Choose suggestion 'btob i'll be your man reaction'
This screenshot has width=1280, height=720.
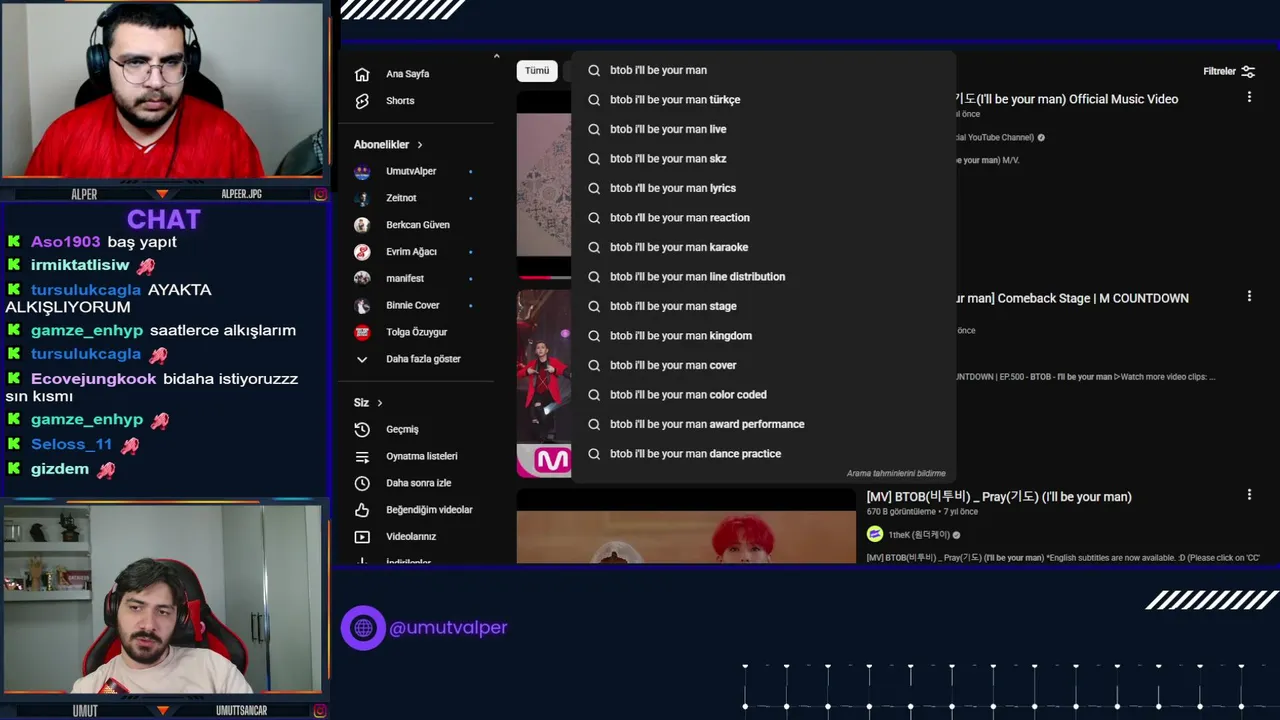tap(763, 218)
